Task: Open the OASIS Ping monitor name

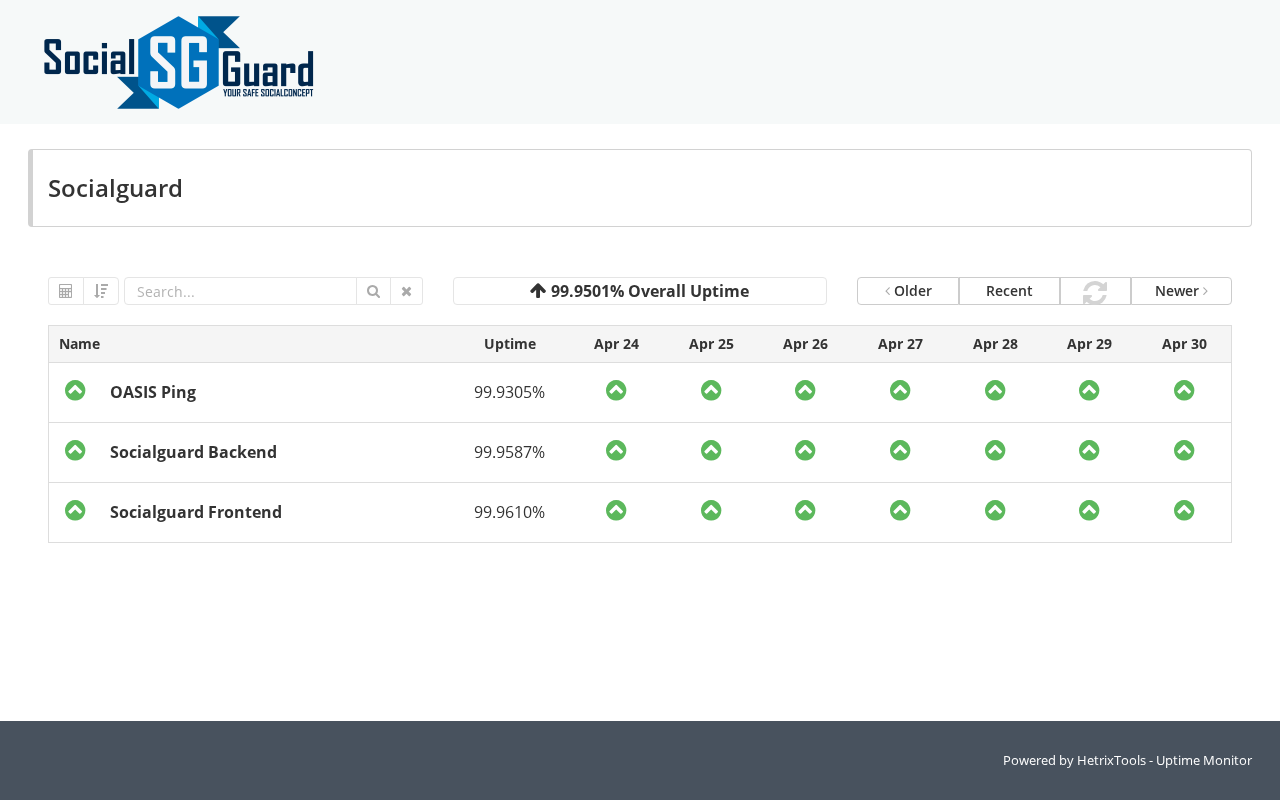Action: (x=153, y=392)
